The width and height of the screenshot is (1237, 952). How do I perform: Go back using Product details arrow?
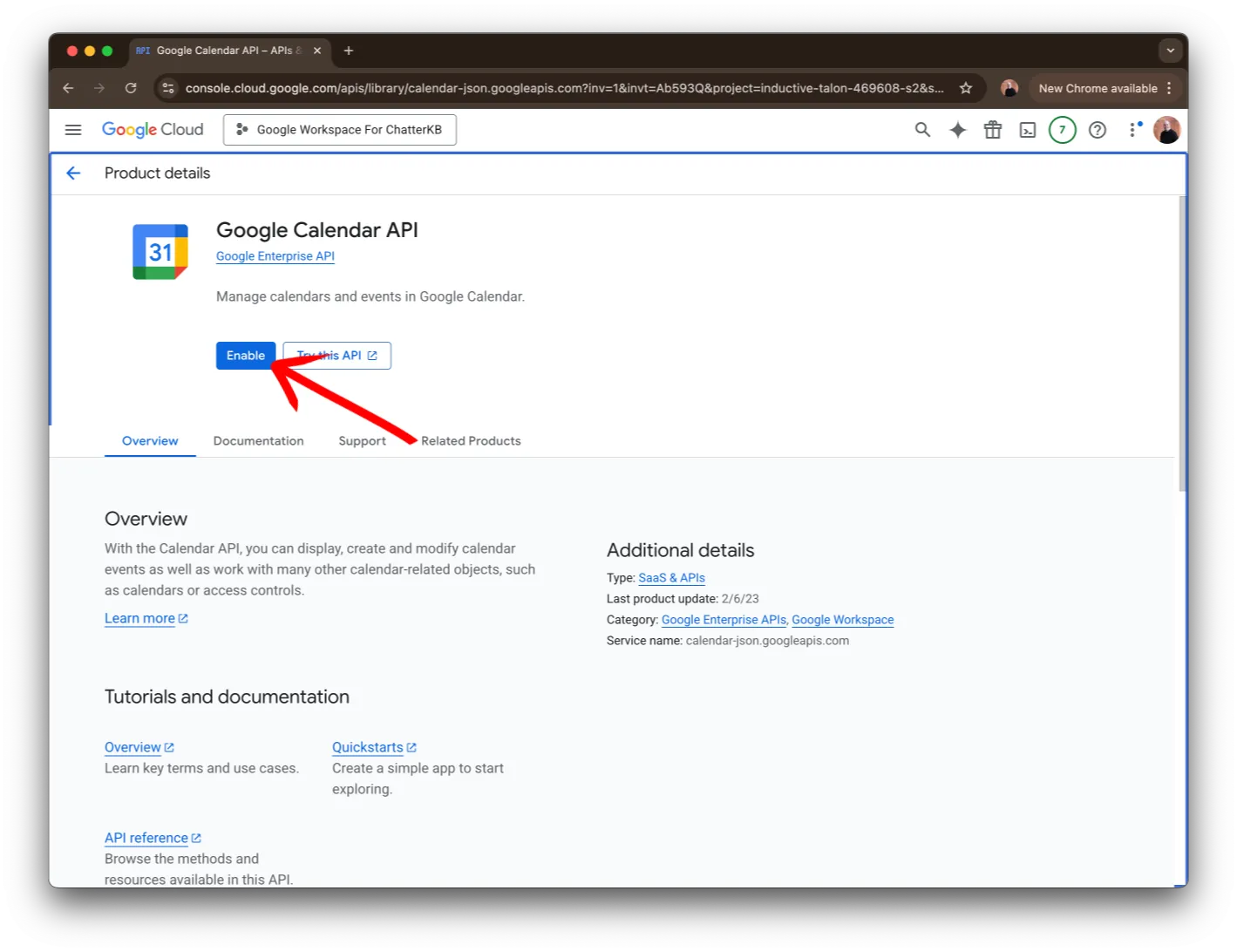click(73, 173)
